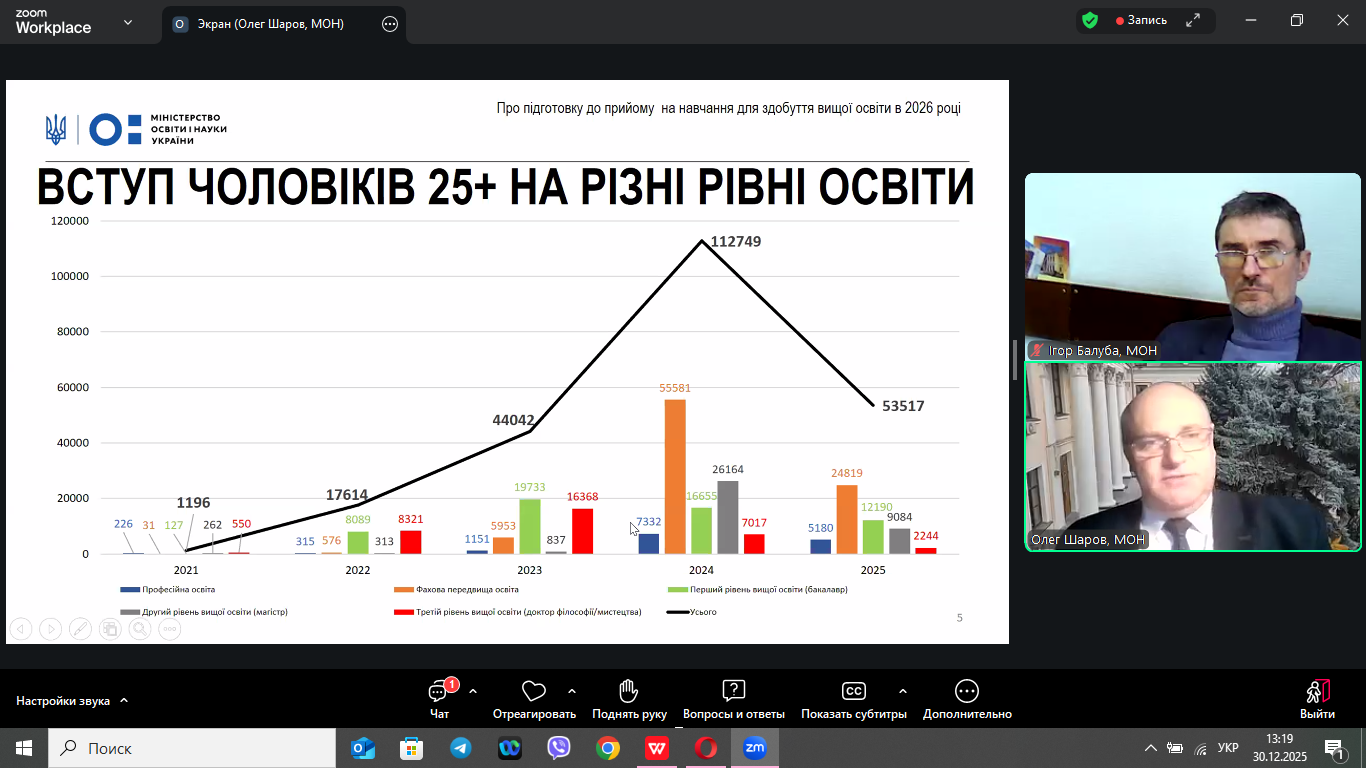This screenshot has height=768, width=1366.
Task: Leave the meeting with Выйти
Action: (x=1317, y=700)
